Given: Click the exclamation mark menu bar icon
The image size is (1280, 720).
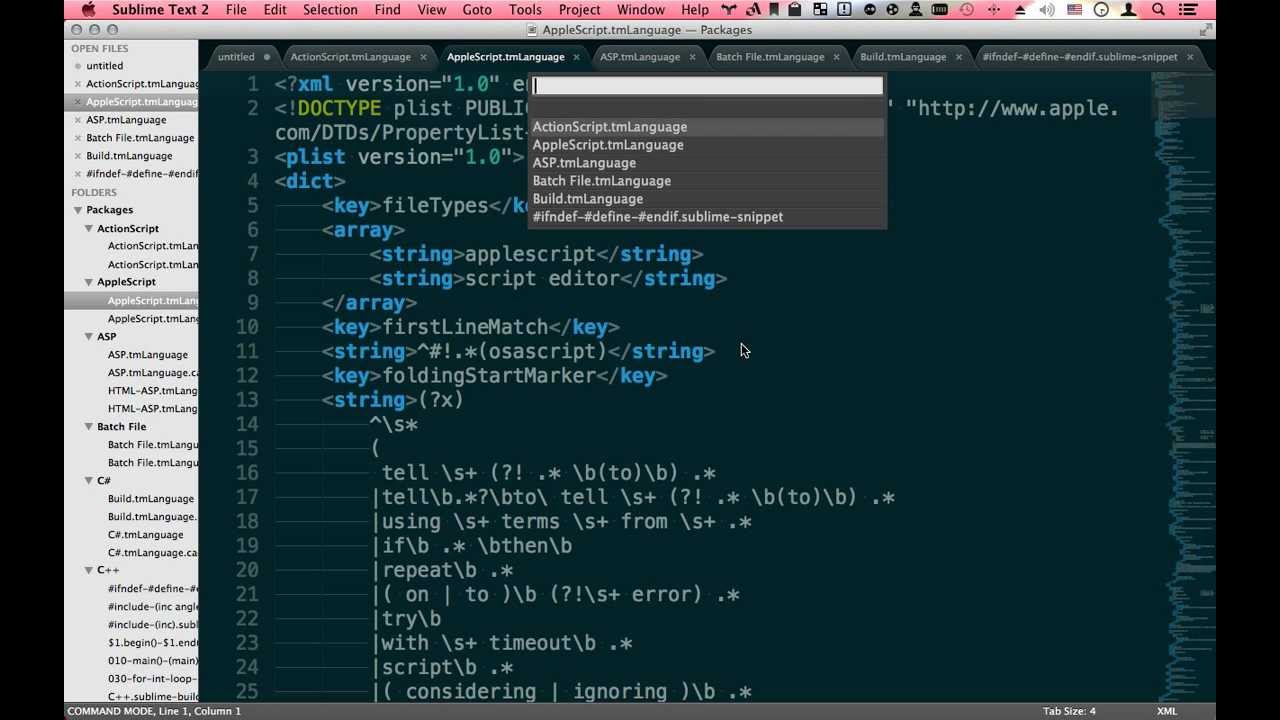Looking at the screenshot, I should coord(844,10).
